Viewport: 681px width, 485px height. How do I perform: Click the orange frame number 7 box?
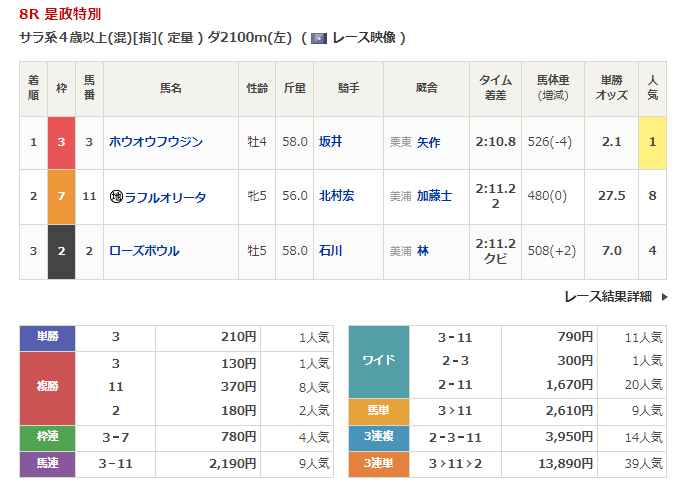coord(61,197)
